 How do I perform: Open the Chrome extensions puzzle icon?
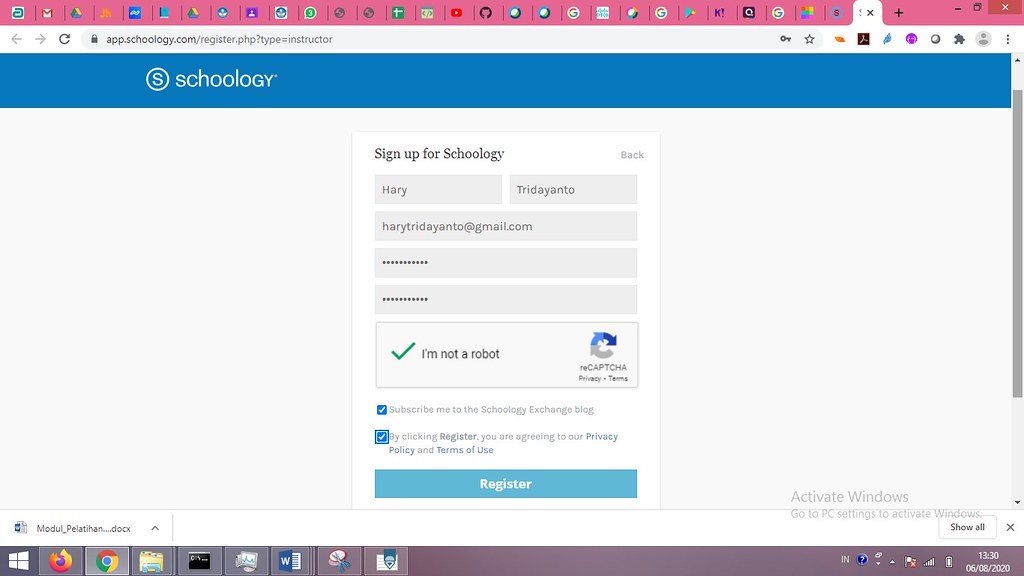click(959, 39)
